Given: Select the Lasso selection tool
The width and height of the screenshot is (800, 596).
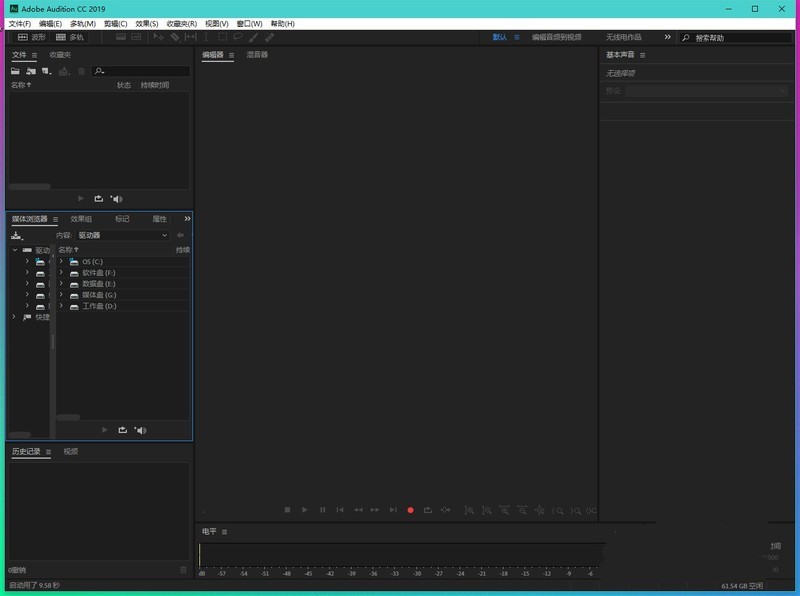Looking at the screenshot, I should [x=238, y=37].
